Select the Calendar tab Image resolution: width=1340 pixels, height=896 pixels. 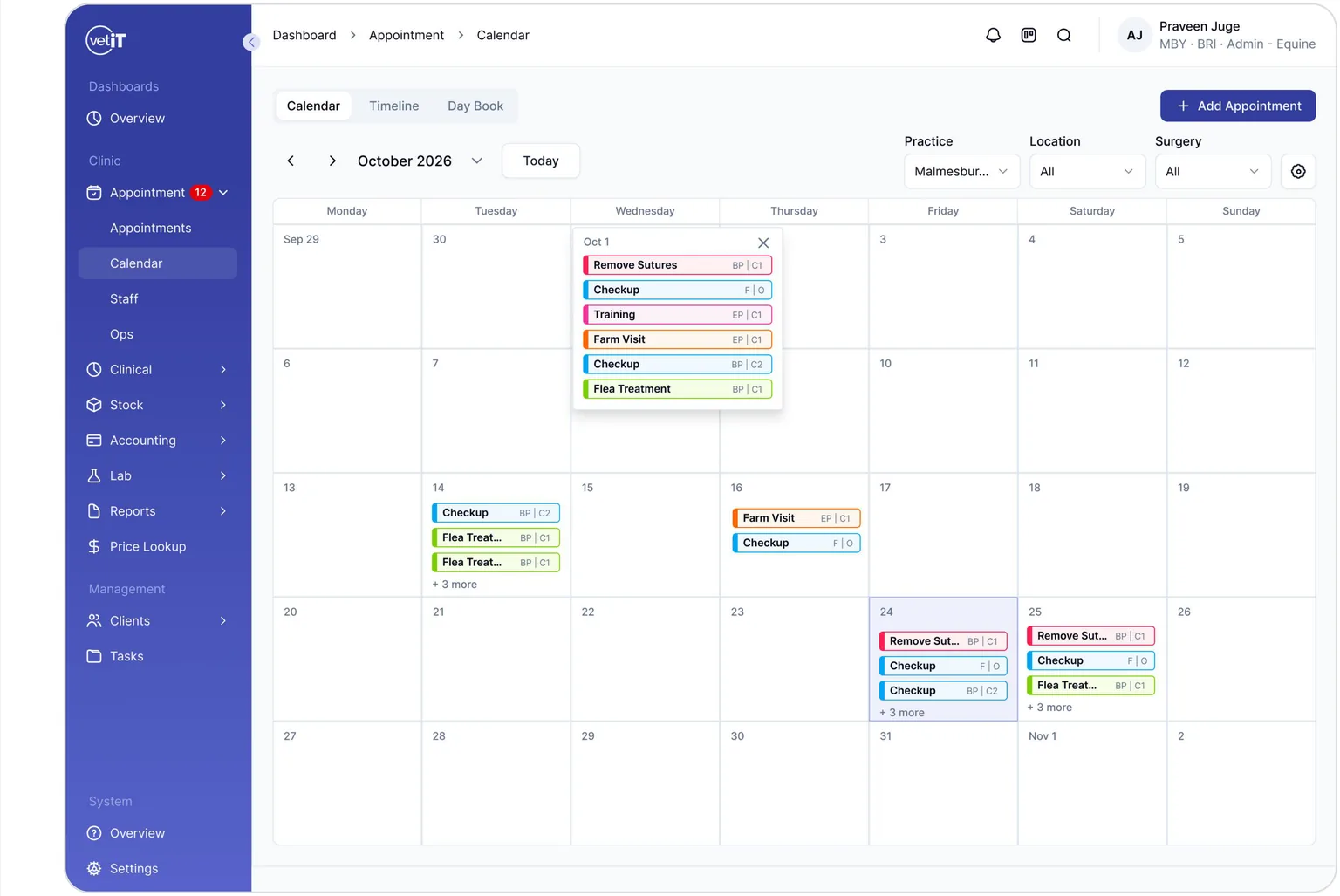pyautogui.click(x=313, y=106)
